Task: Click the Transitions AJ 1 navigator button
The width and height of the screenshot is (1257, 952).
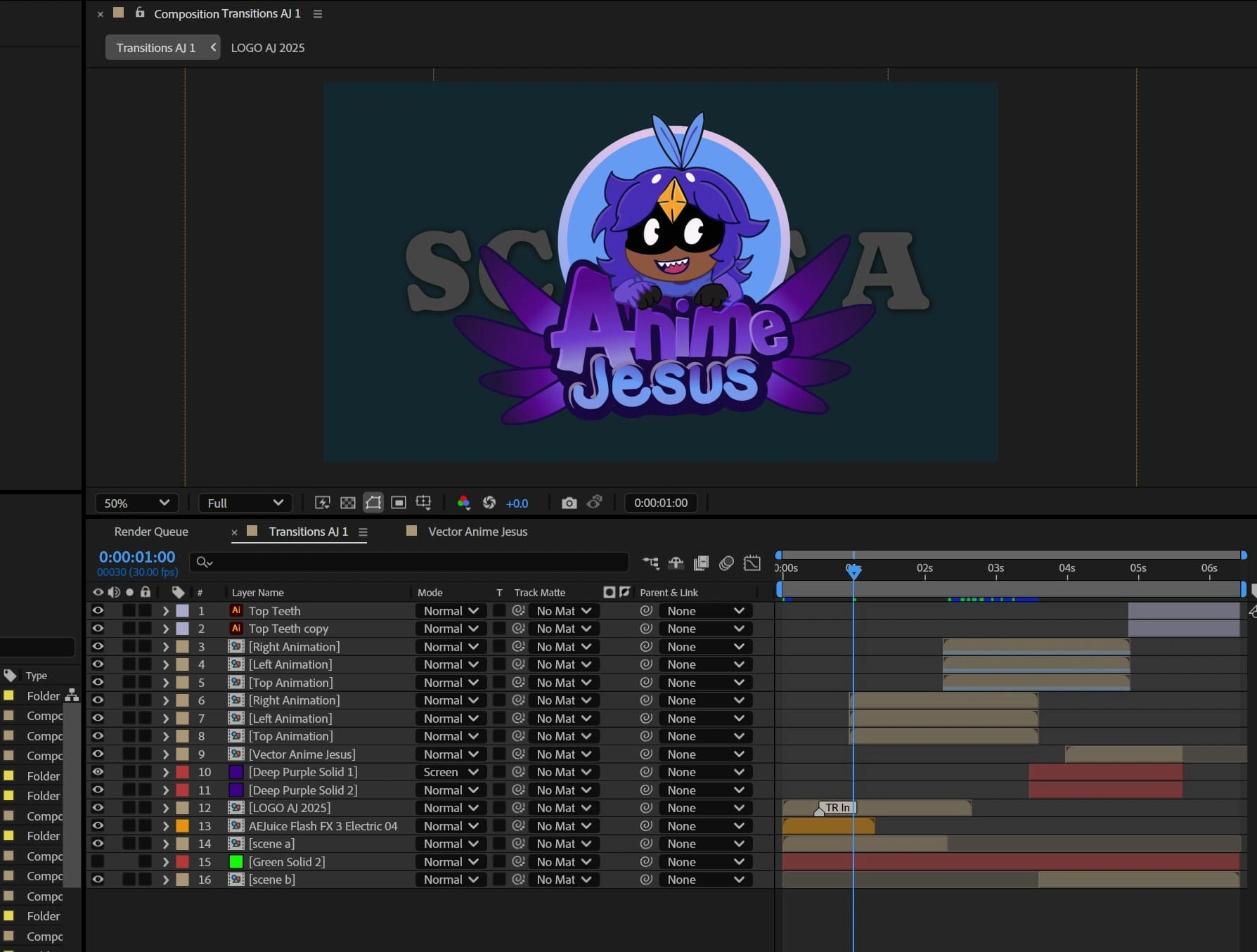Action: pos(162,48)
